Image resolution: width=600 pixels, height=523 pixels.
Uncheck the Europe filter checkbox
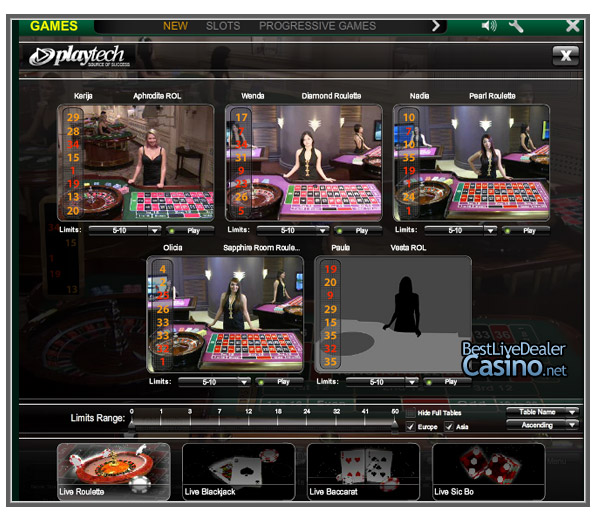pos(411,426)
